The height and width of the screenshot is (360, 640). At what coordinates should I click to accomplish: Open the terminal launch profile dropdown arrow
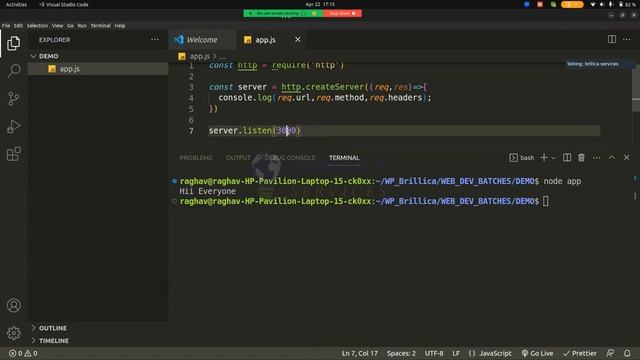[553, 158]
